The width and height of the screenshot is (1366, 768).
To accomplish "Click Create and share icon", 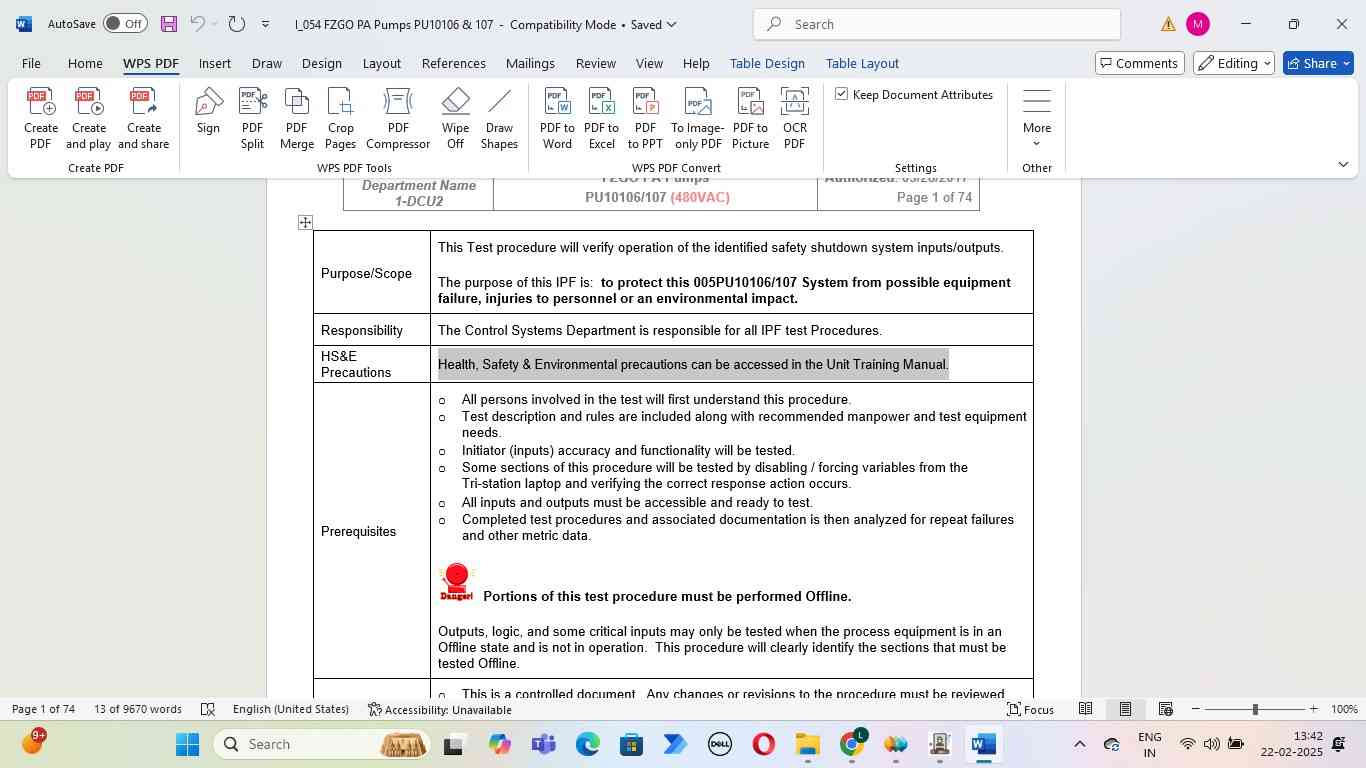I will (143, 118).
